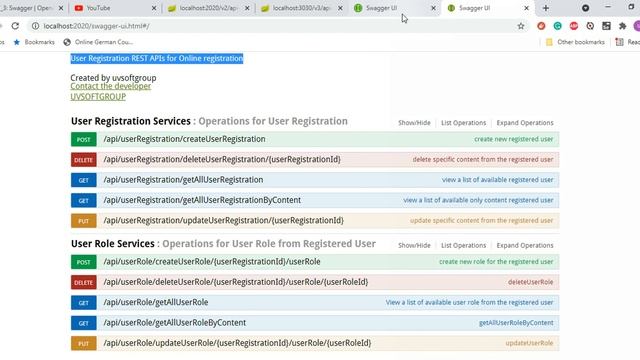Click the 'updateUserRole' description text
640x360 pixels.
(529, 343)
